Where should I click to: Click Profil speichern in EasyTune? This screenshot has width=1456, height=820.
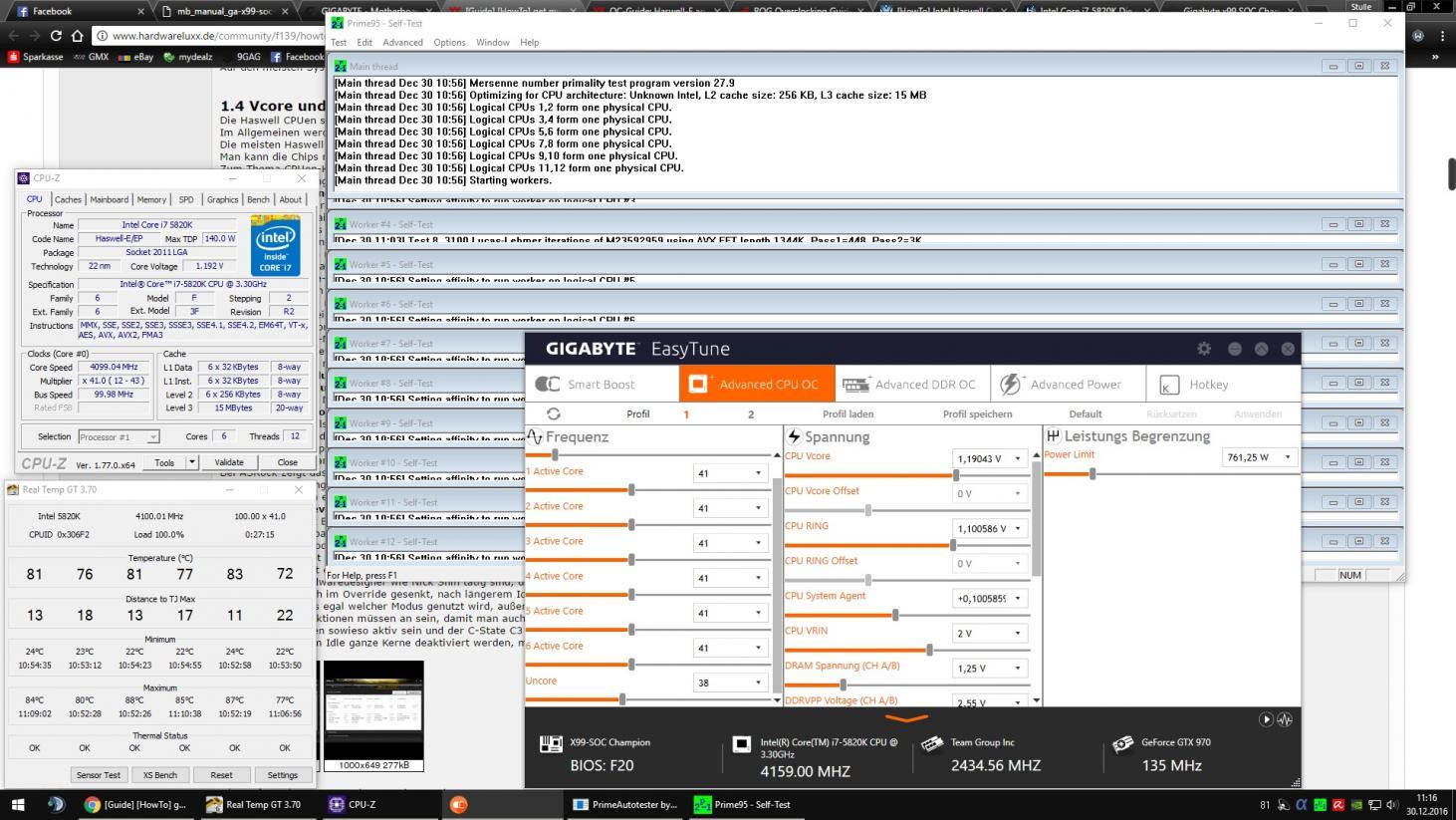tap(977, 413)
